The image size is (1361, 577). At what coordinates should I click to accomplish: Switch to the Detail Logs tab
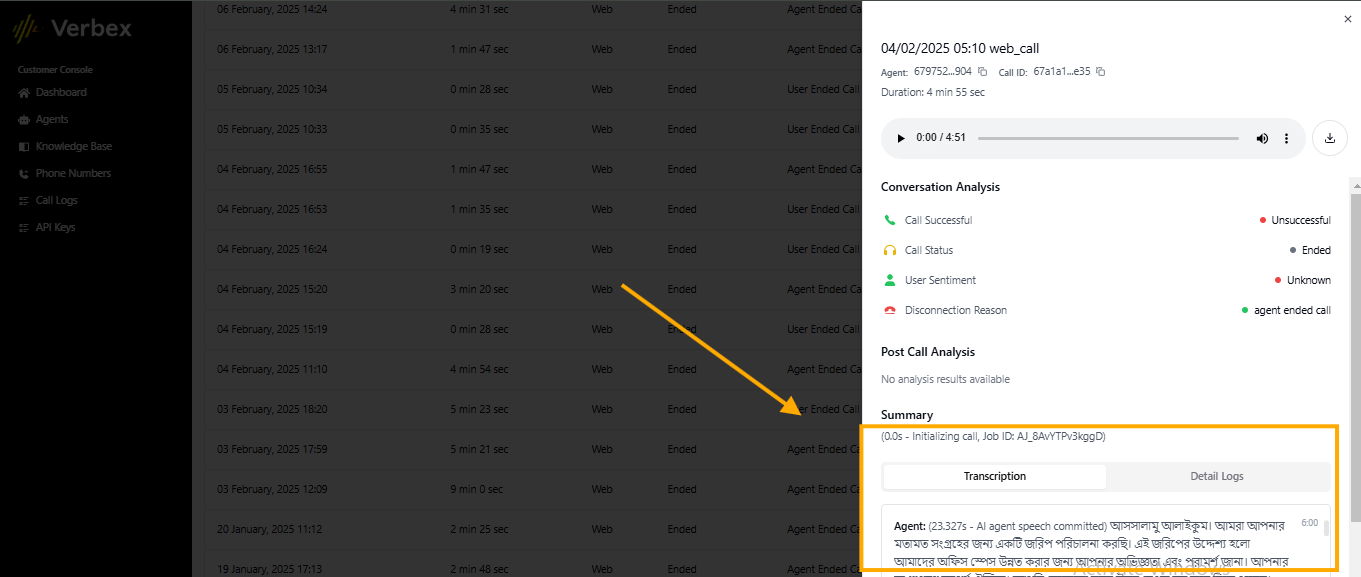click(1216, 476)
